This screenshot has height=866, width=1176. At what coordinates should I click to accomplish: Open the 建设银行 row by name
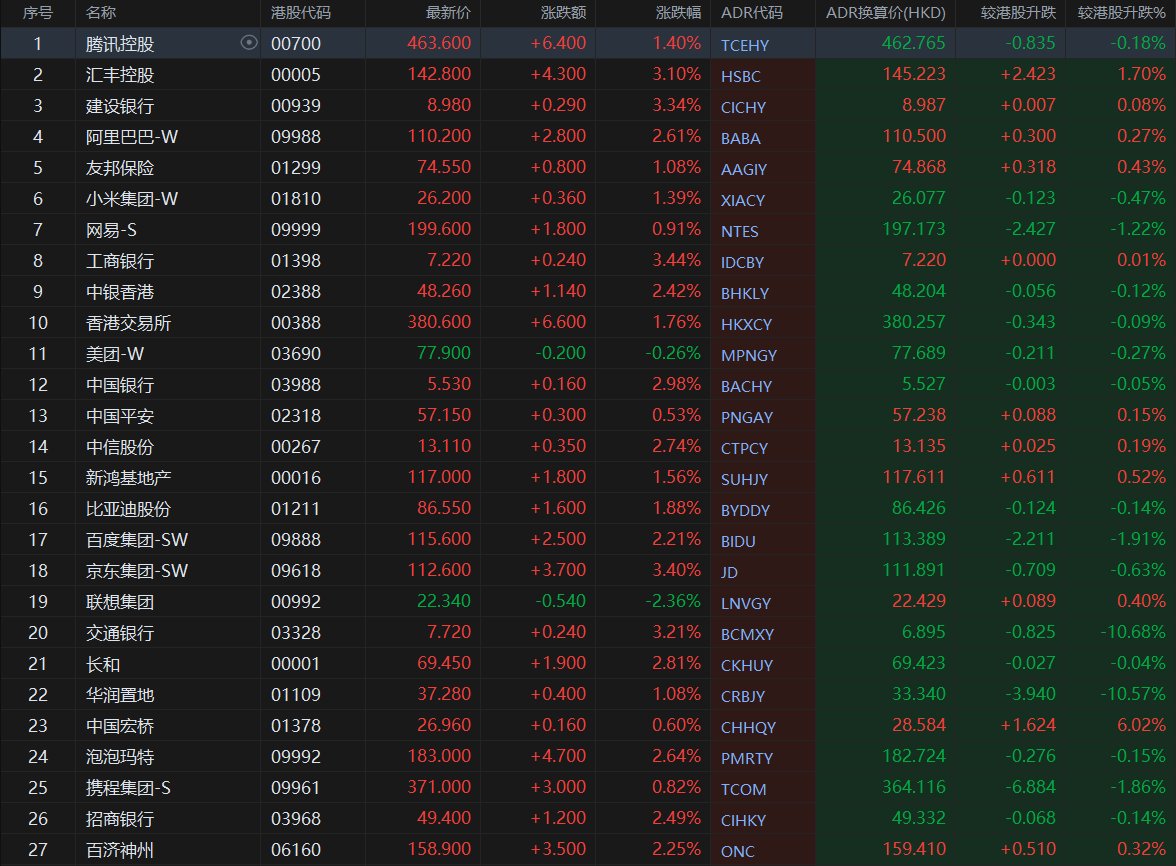click(120, 106)
